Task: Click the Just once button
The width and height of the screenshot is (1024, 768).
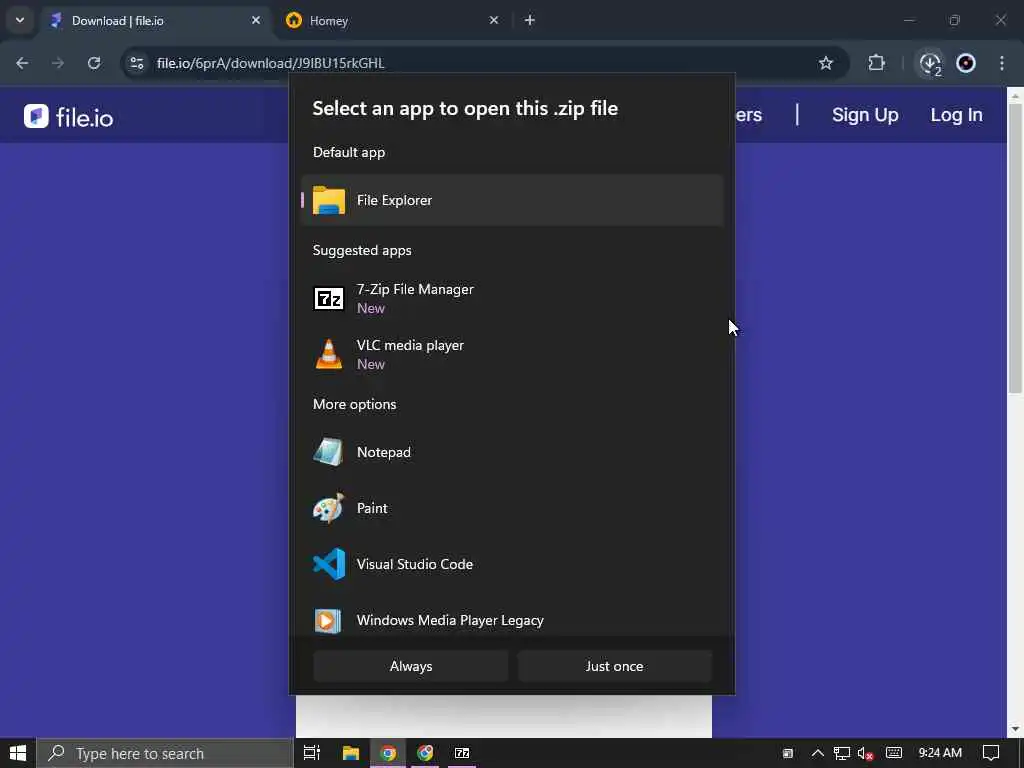Action: coord(615,666)
